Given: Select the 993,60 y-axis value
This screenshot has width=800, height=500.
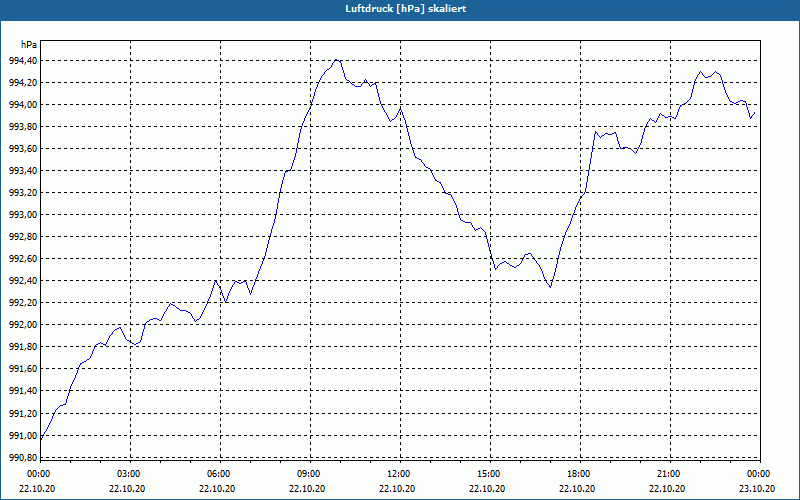Looking at the screenshot, I should pos(23,148).
